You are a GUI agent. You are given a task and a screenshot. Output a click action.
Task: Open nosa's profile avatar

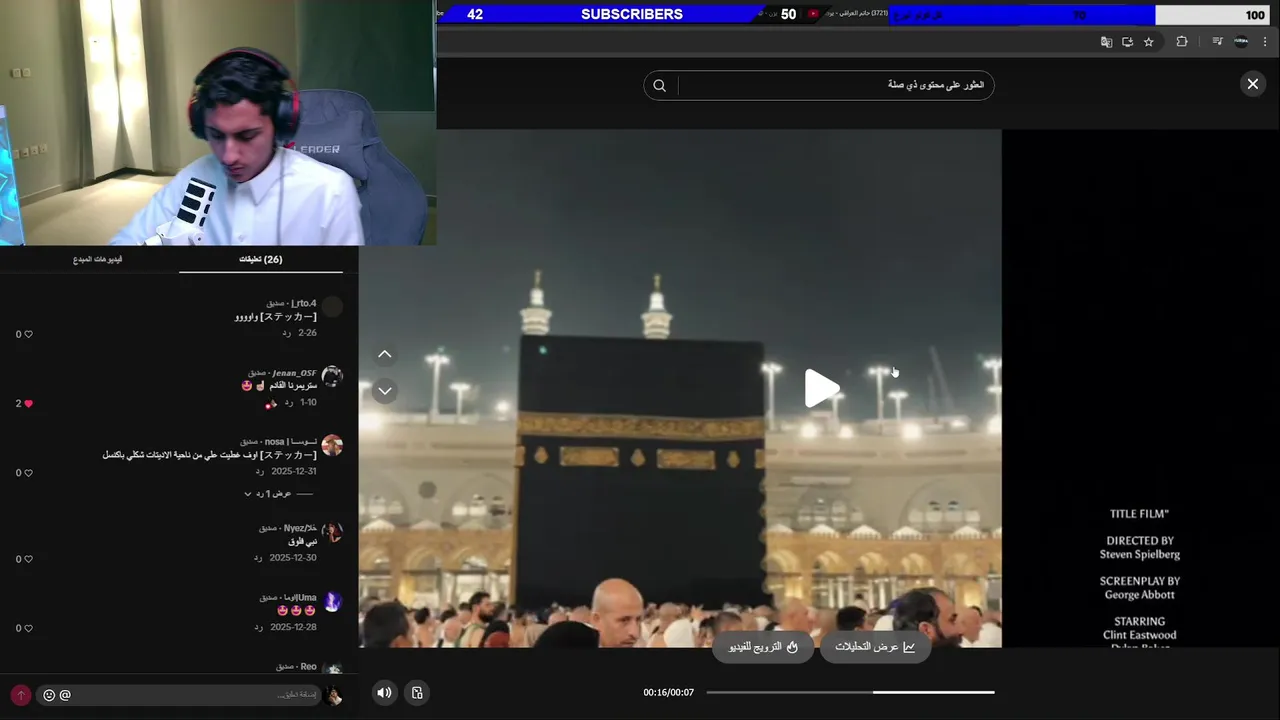(332, 446)
